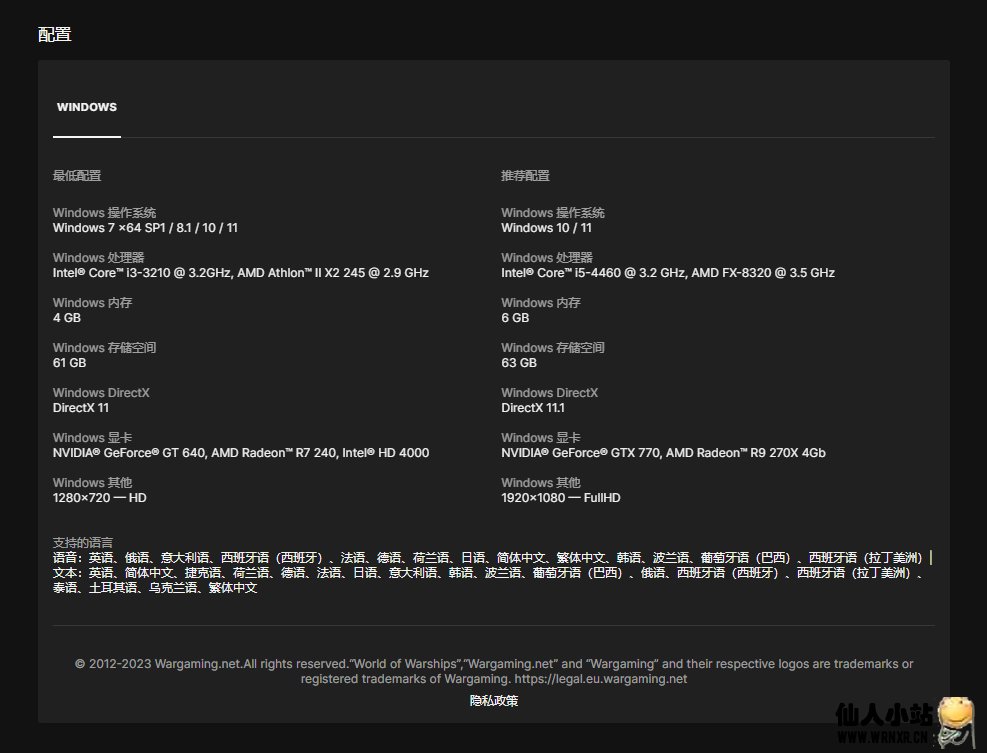Click the 4 GB minimum memory value

click(x=67, y=318)
